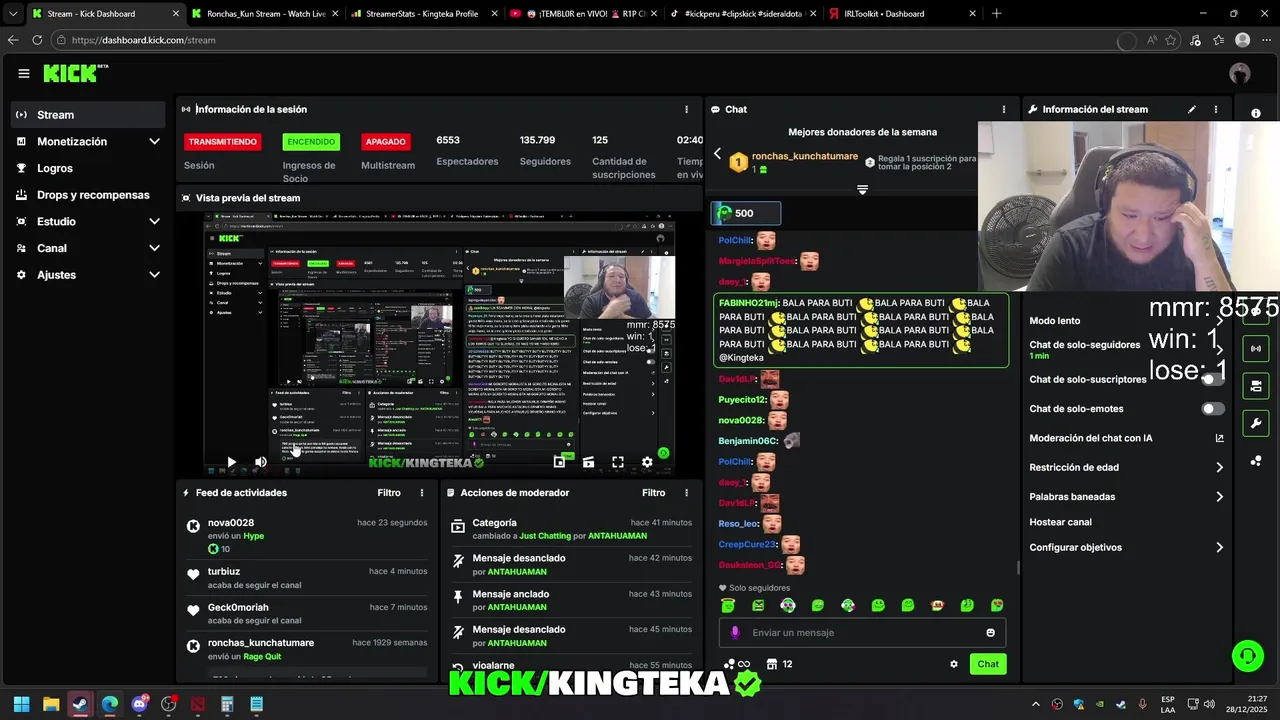
Task: Click nova0028 entry in activity feed
Action: [x=307, y=536]
